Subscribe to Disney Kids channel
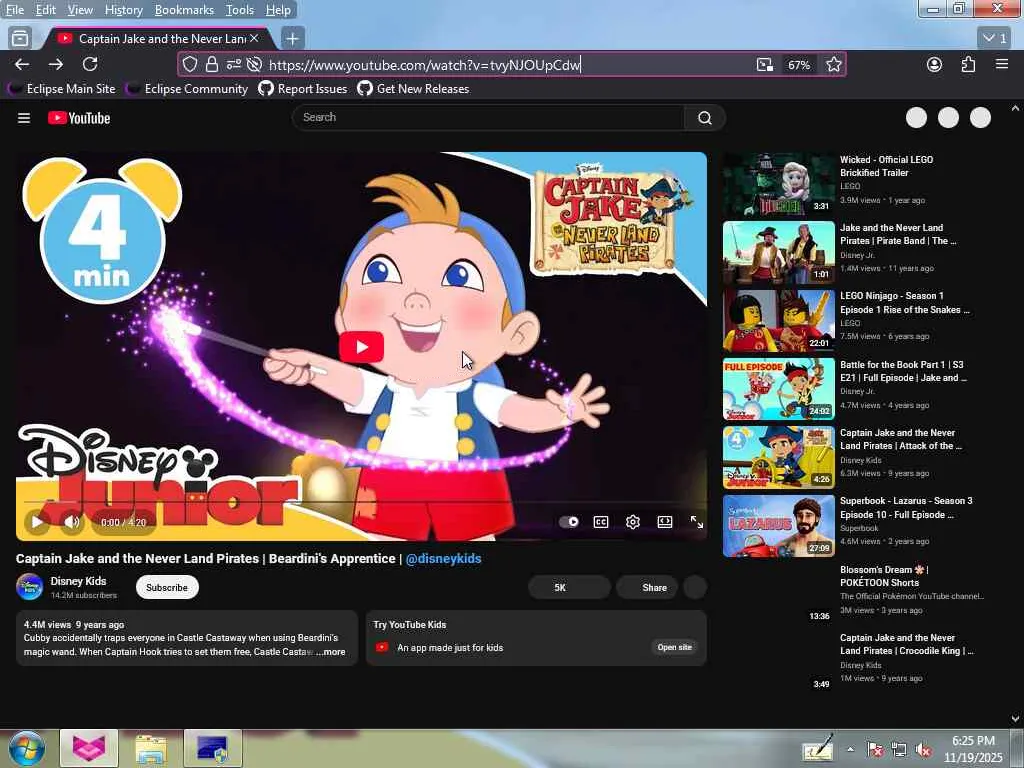Viewport: 1024px width, 768px height. [167, 587]
